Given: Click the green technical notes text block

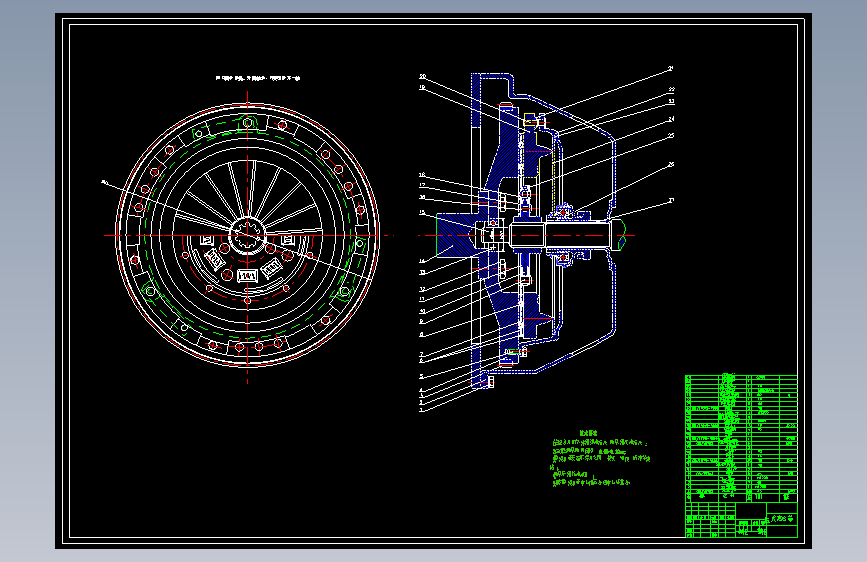Looking at the screenshot, I should pos(600,459).
